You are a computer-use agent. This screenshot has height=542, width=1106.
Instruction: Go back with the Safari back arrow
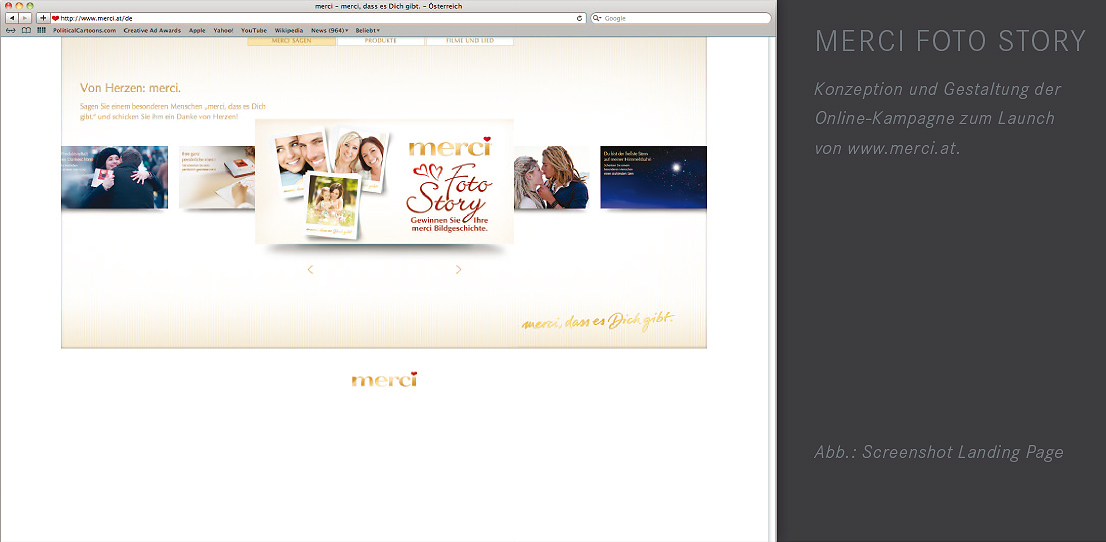pyautogui.click(x=12, y=18)
